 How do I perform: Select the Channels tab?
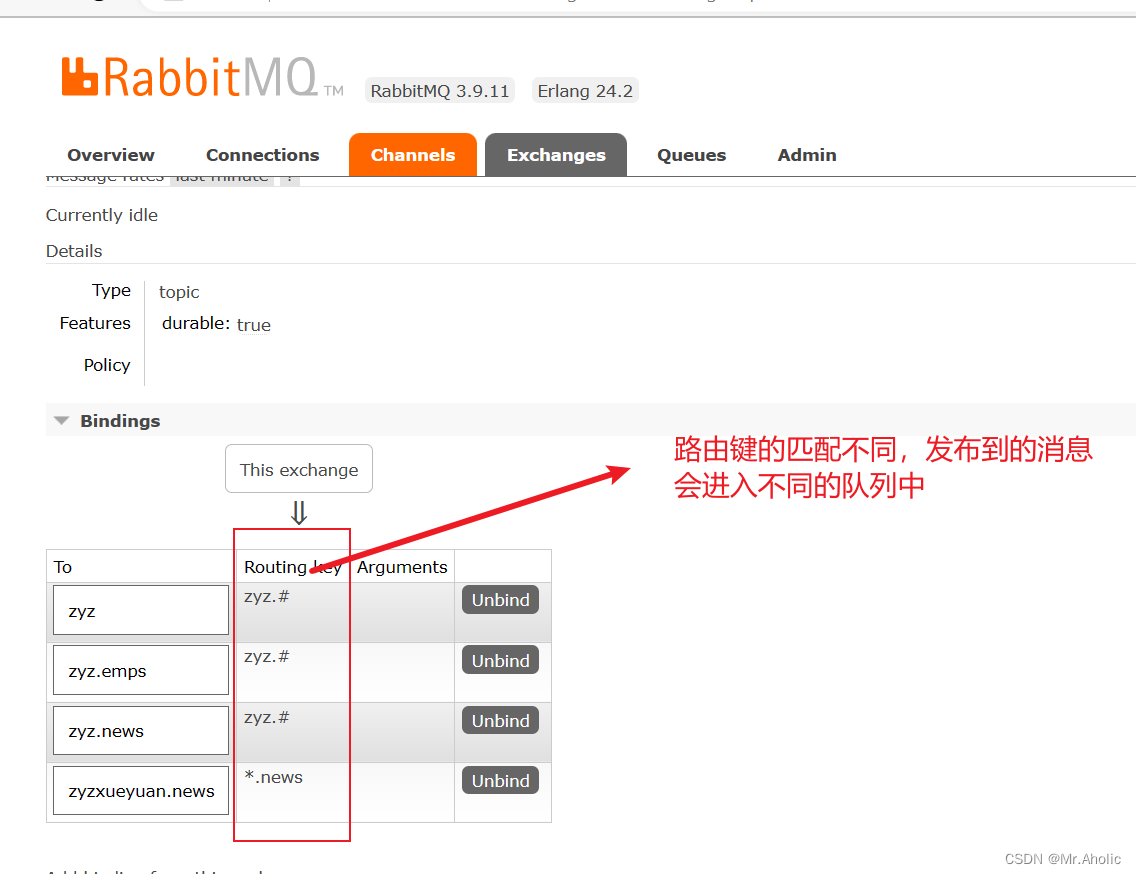tap(413, 155)
